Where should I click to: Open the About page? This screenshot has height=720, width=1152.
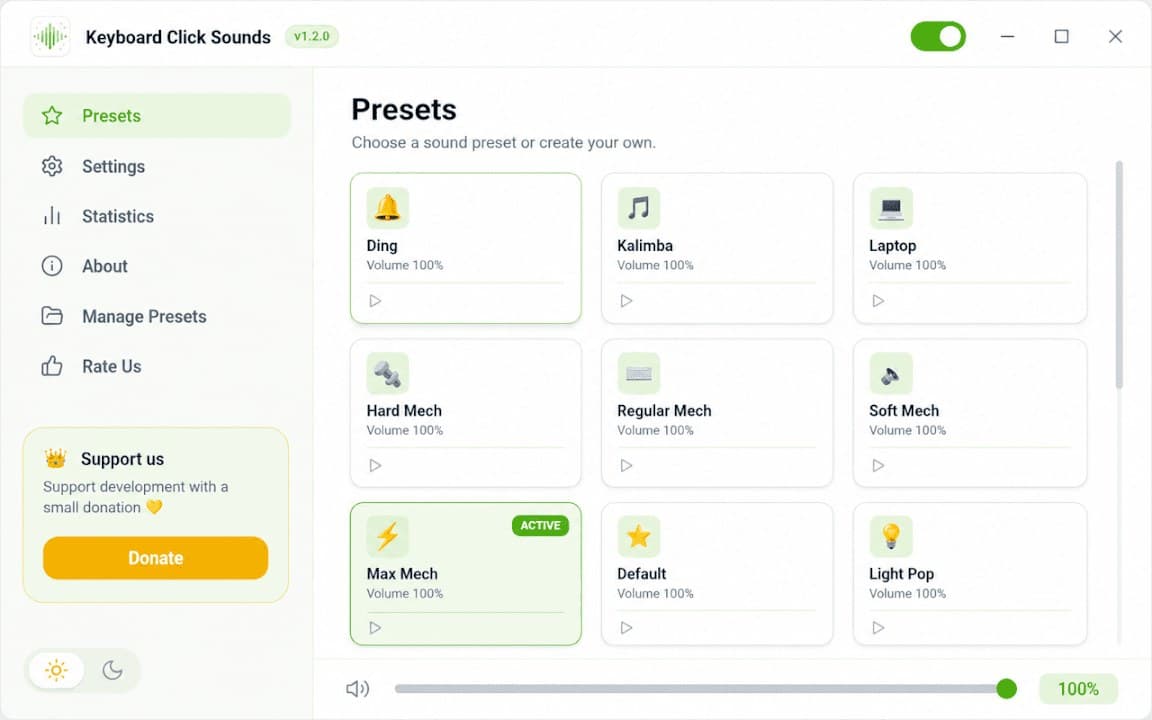(x=156, y=266)
